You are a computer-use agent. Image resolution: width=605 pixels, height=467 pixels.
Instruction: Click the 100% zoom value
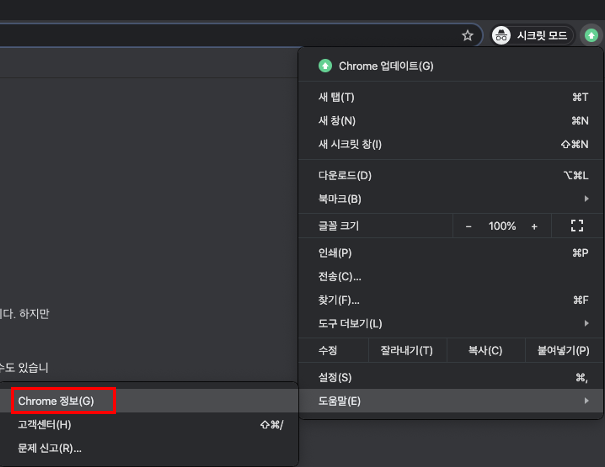click(502, 226)
